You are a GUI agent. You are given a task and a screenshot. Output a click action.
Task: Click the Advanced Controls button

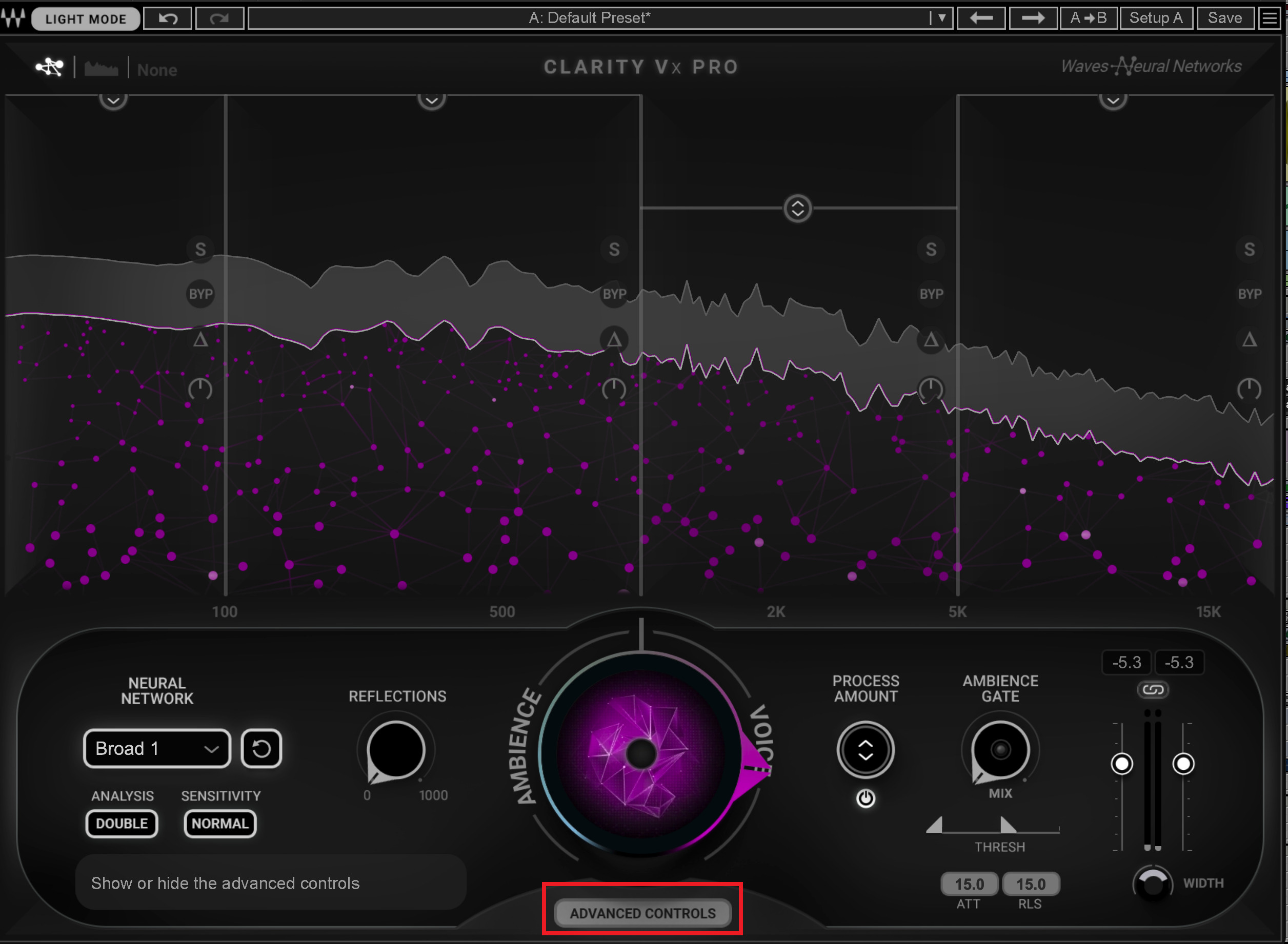[642, 913]
